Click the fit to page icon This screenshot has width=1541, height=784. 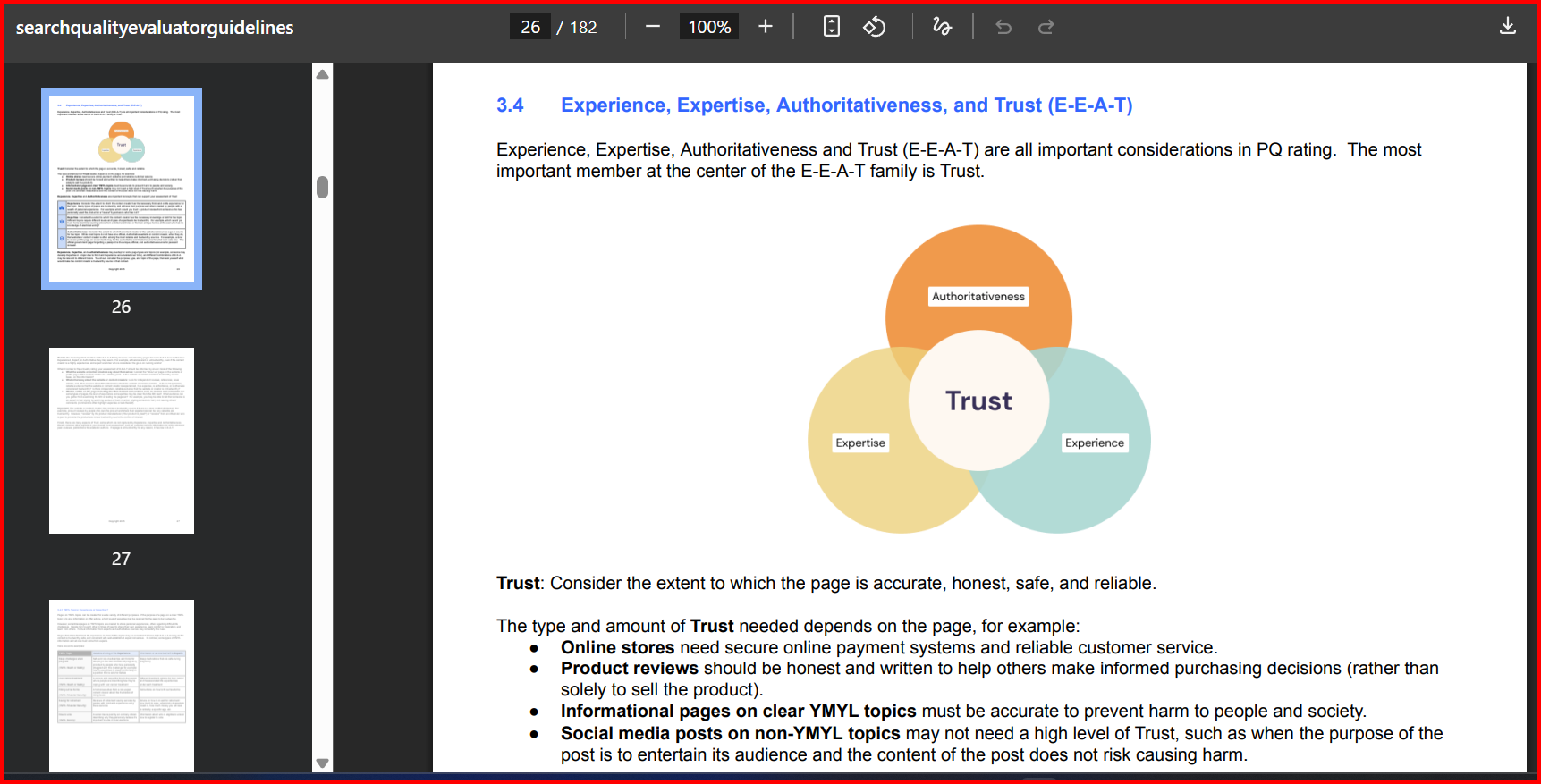click(x=831, y=27)
